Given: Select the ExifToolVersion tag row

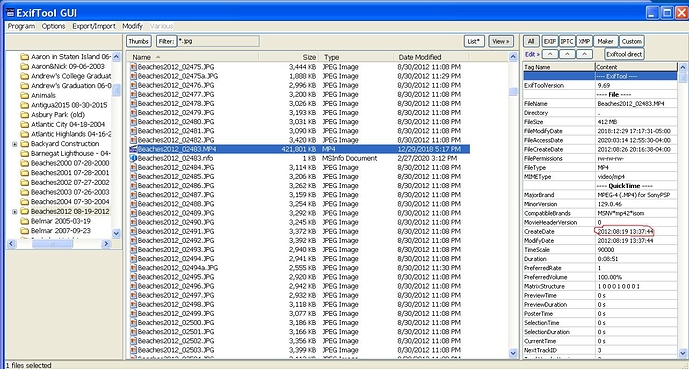Looking at the screenshot, I should [x=600, y=85].
